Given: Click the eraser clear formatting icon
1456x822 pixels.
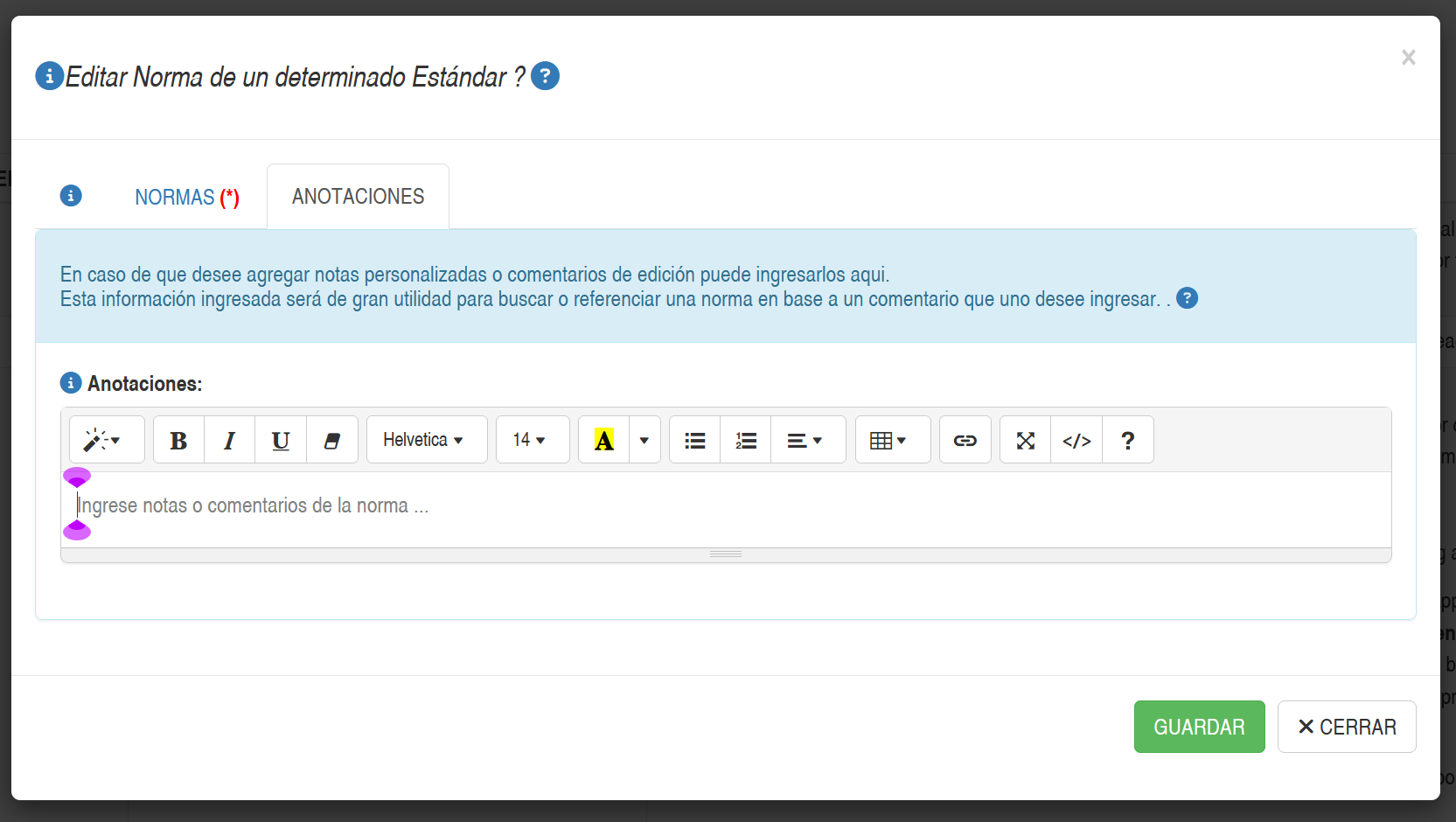Looking at the screenshot, I should pos(331,440).
